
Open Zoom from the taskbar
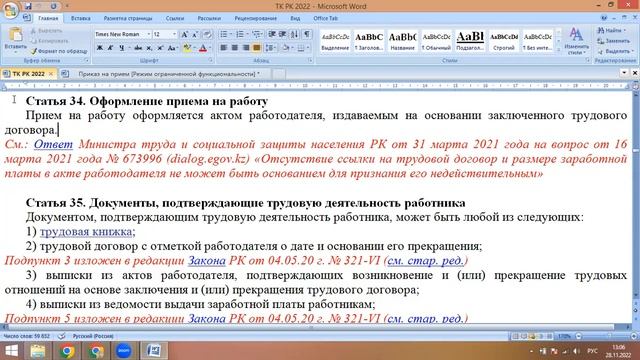click(x=124, y=351)
